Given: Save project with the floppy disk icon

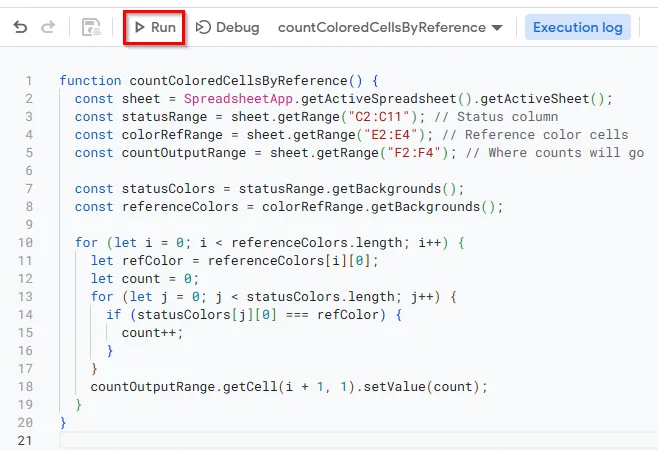Looking at the screenshot, I should 91,27.
